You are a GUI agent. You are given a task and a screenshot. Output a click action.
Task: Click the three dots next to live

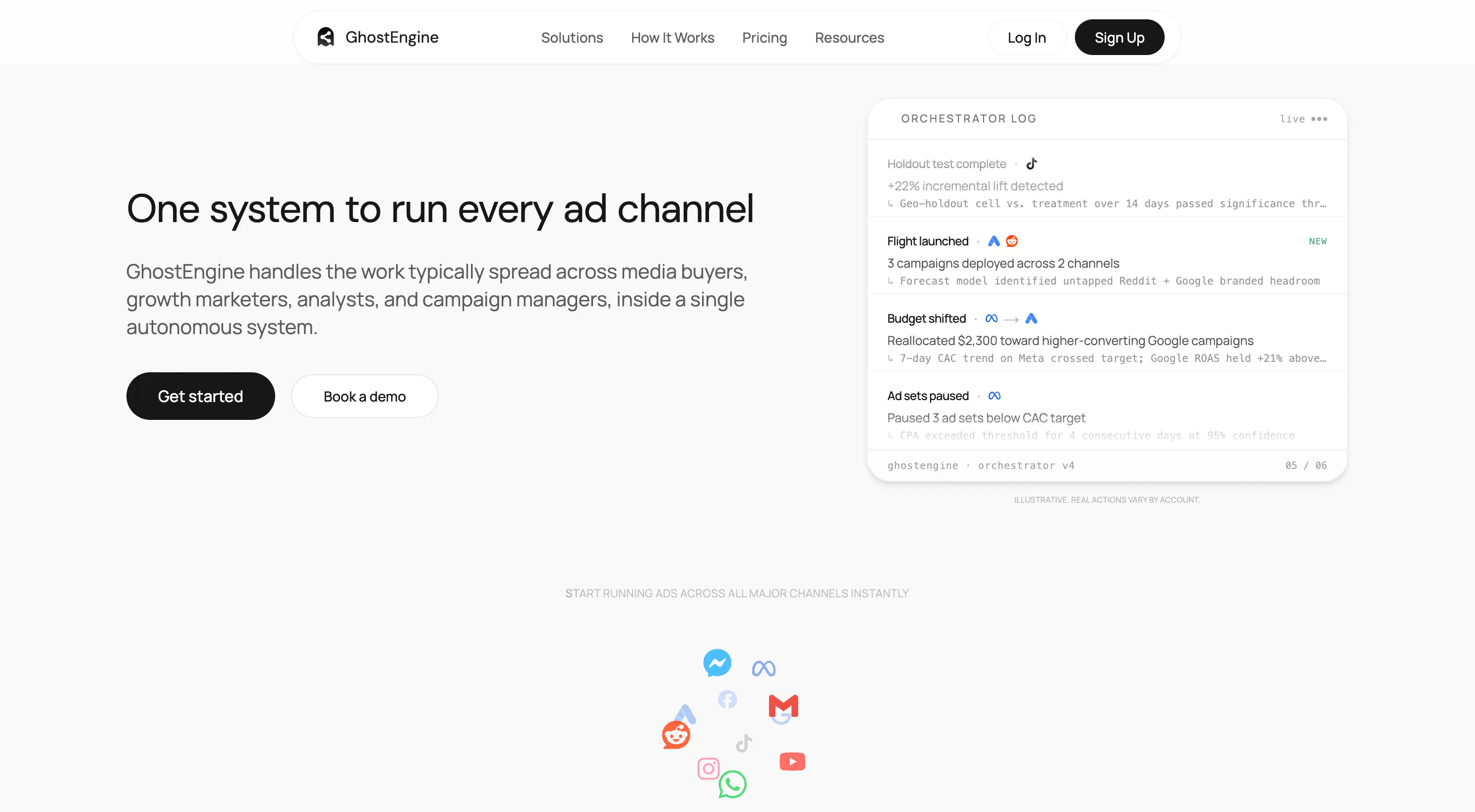coord(1319,119)
